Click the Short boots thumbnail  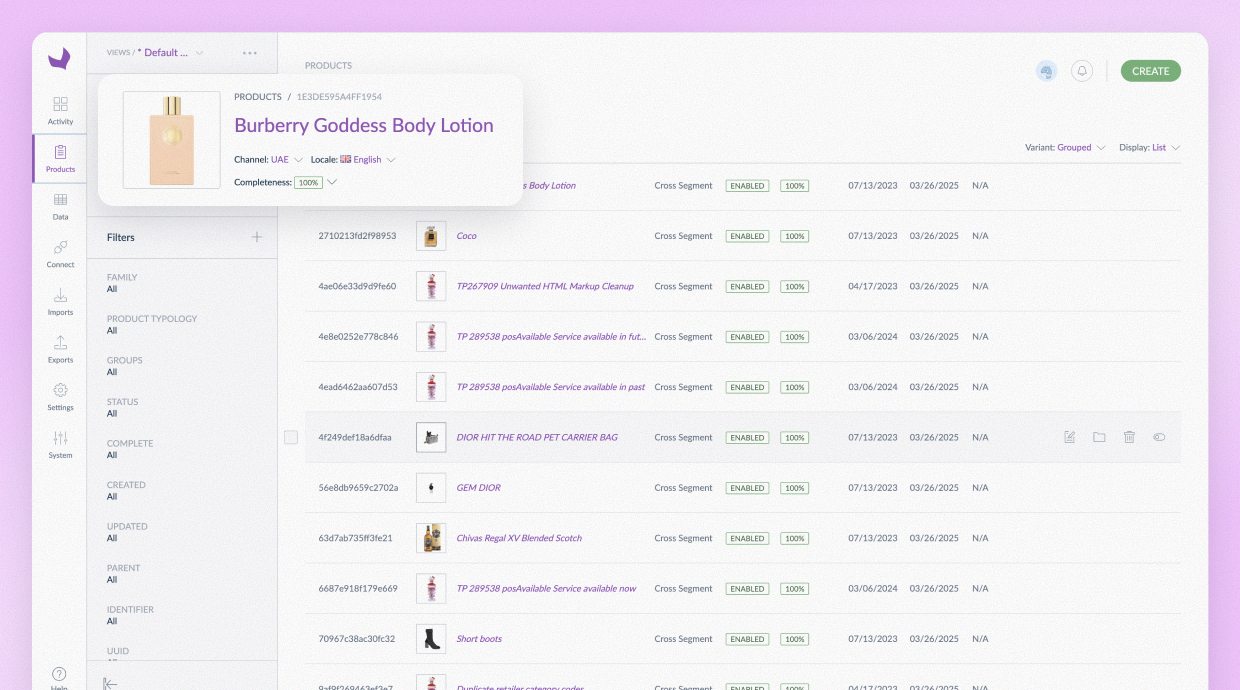[x=431, y=639]
